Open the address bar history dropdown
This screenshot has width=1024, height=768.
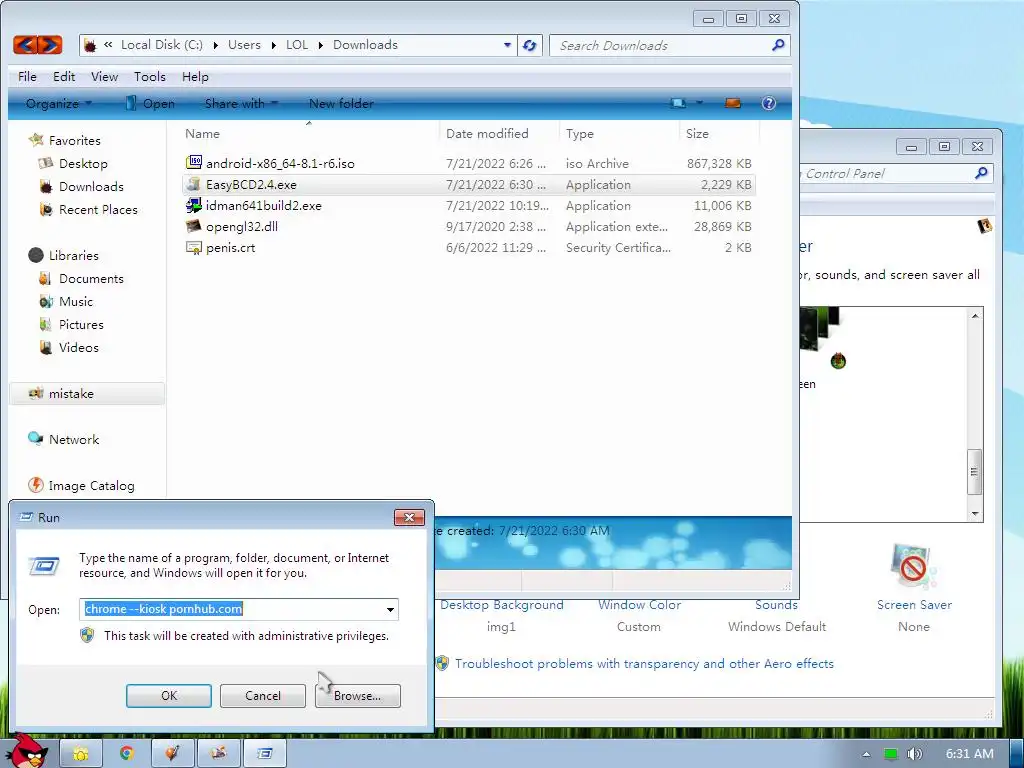pyautogui.click(x=507, y=45)
